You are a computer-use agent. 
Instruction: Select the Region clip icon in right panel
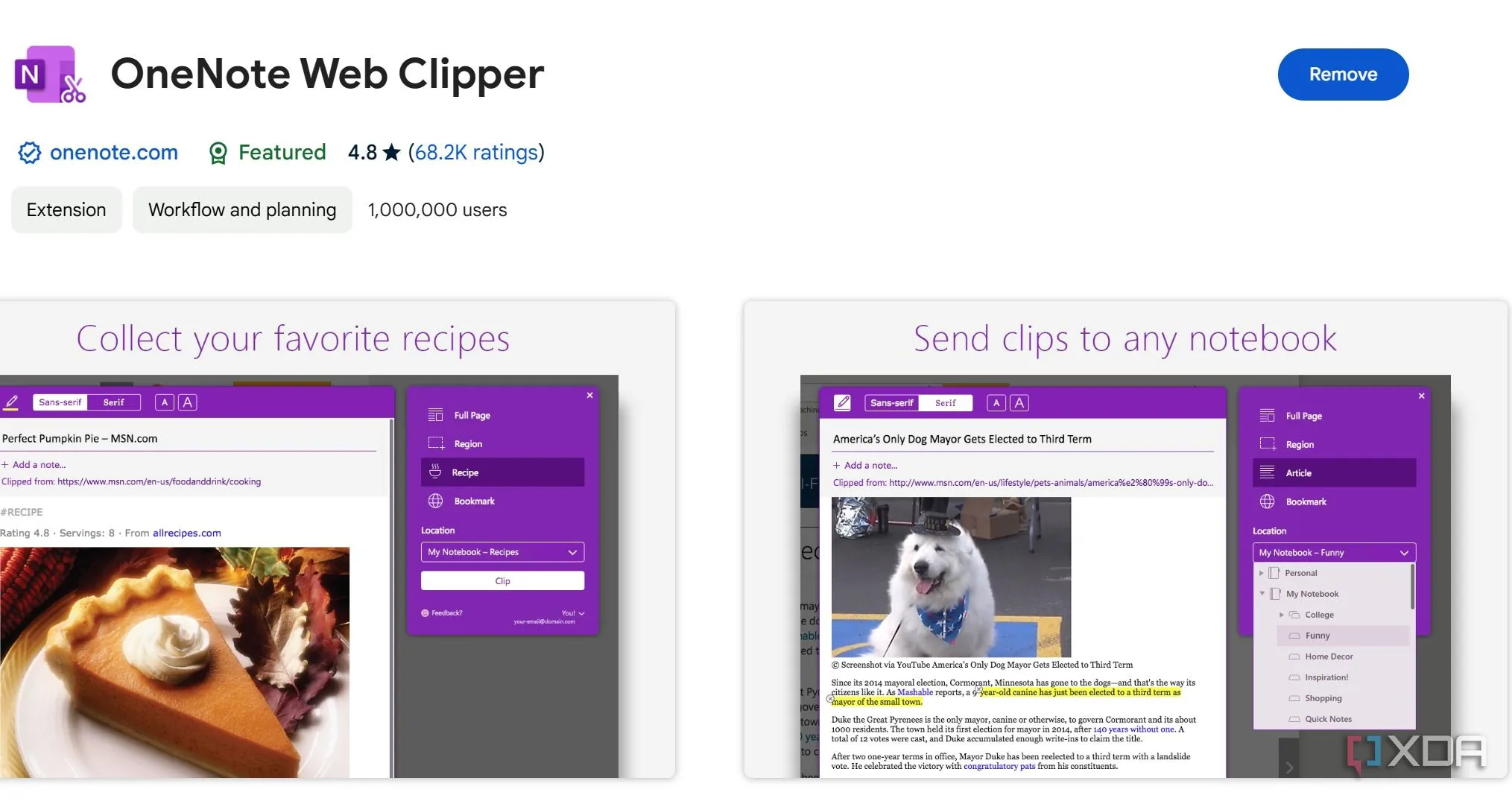point(1267,444)
